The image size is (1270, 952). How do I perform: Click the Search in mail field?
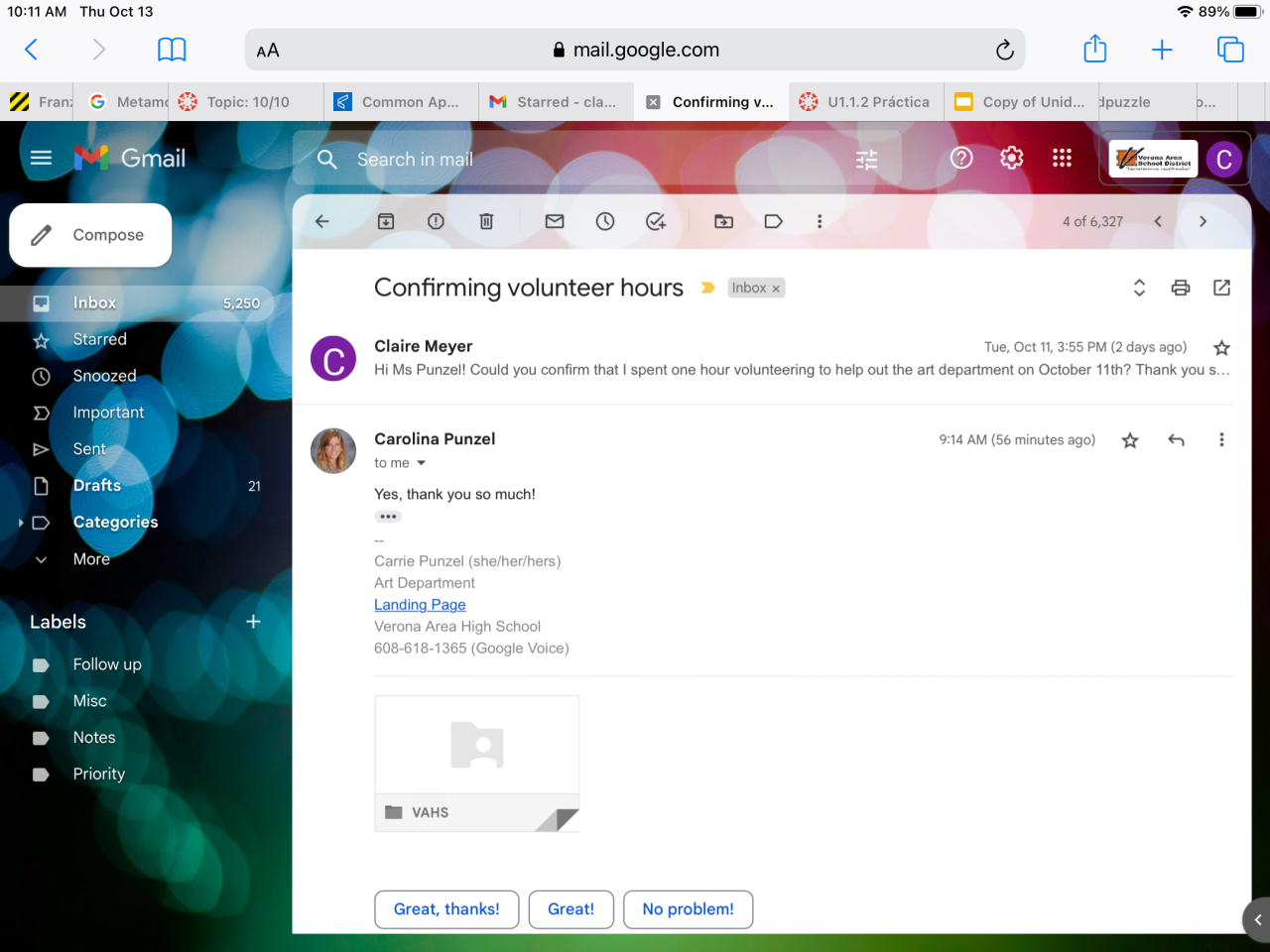point(595,159)
